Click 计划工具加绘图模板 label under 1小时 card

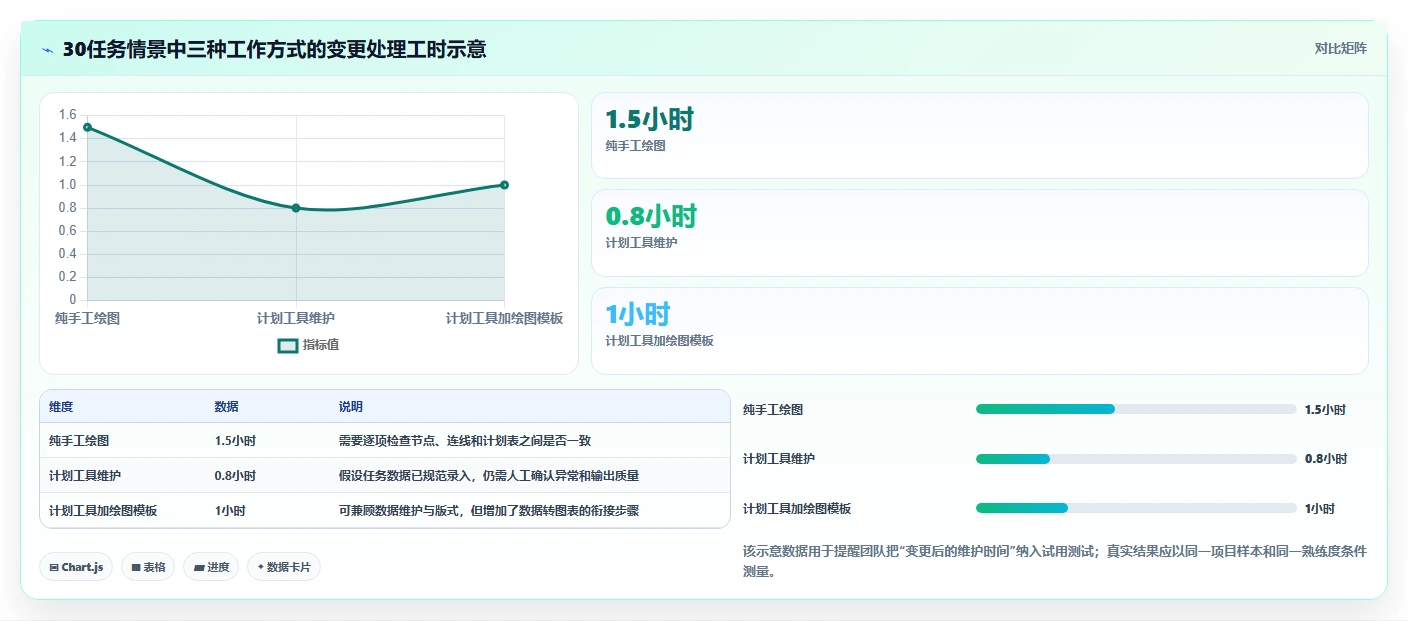659,341
